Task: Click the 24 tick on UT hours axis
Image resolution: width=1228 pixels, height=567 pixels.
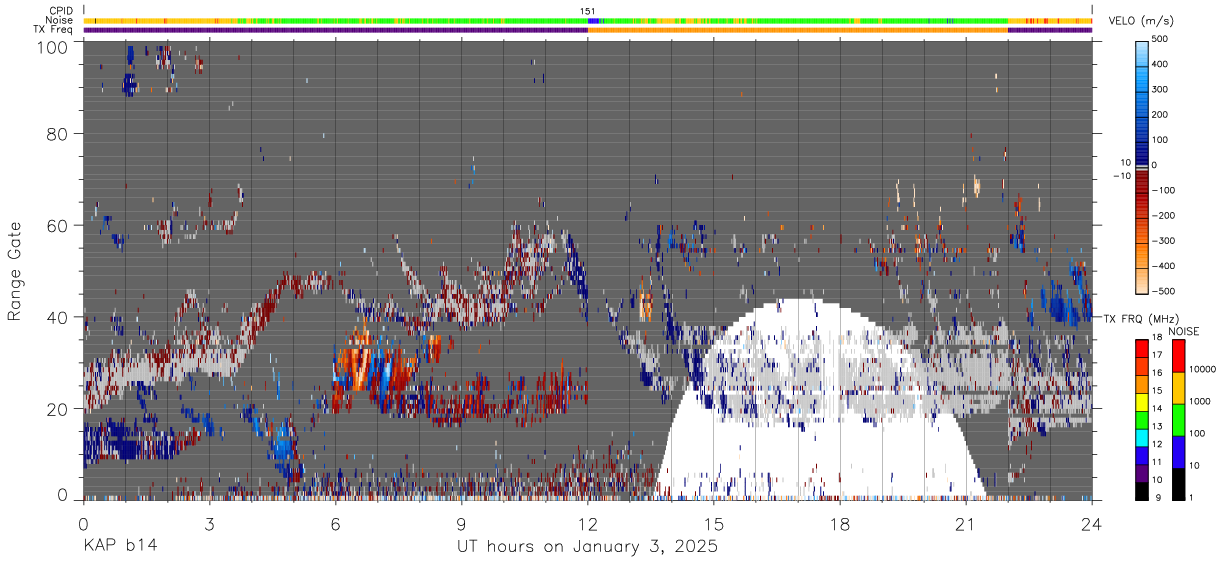Action: point(1092,524)
